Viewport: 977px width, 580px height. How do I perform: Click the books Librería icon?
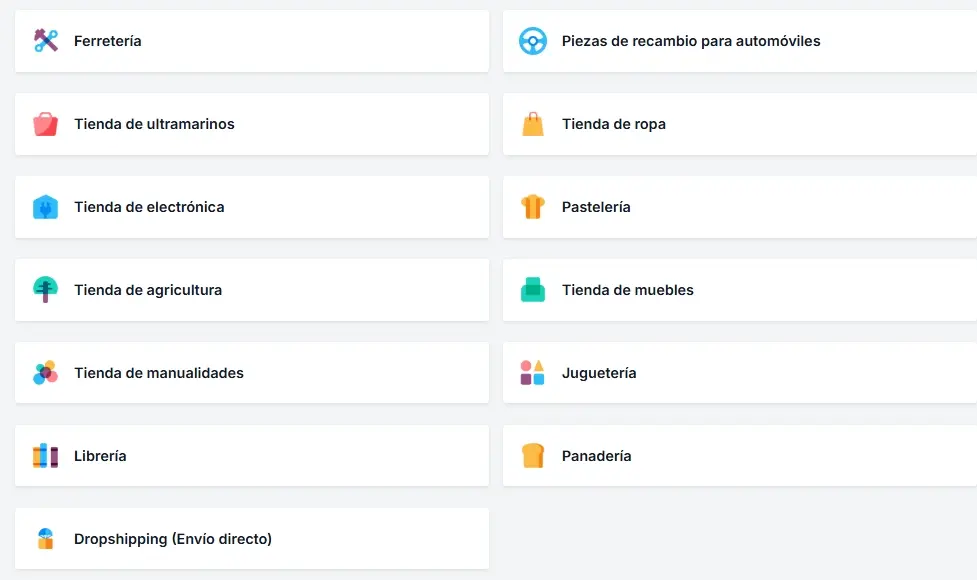tap(45, 455)
